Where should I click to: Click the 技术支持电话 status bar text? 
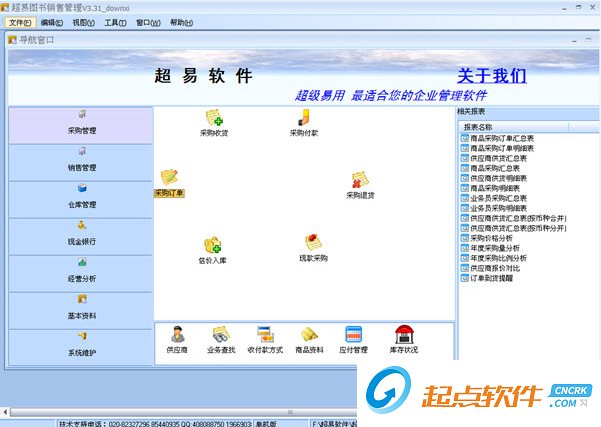pyautogui.click(x=155, y=424)
